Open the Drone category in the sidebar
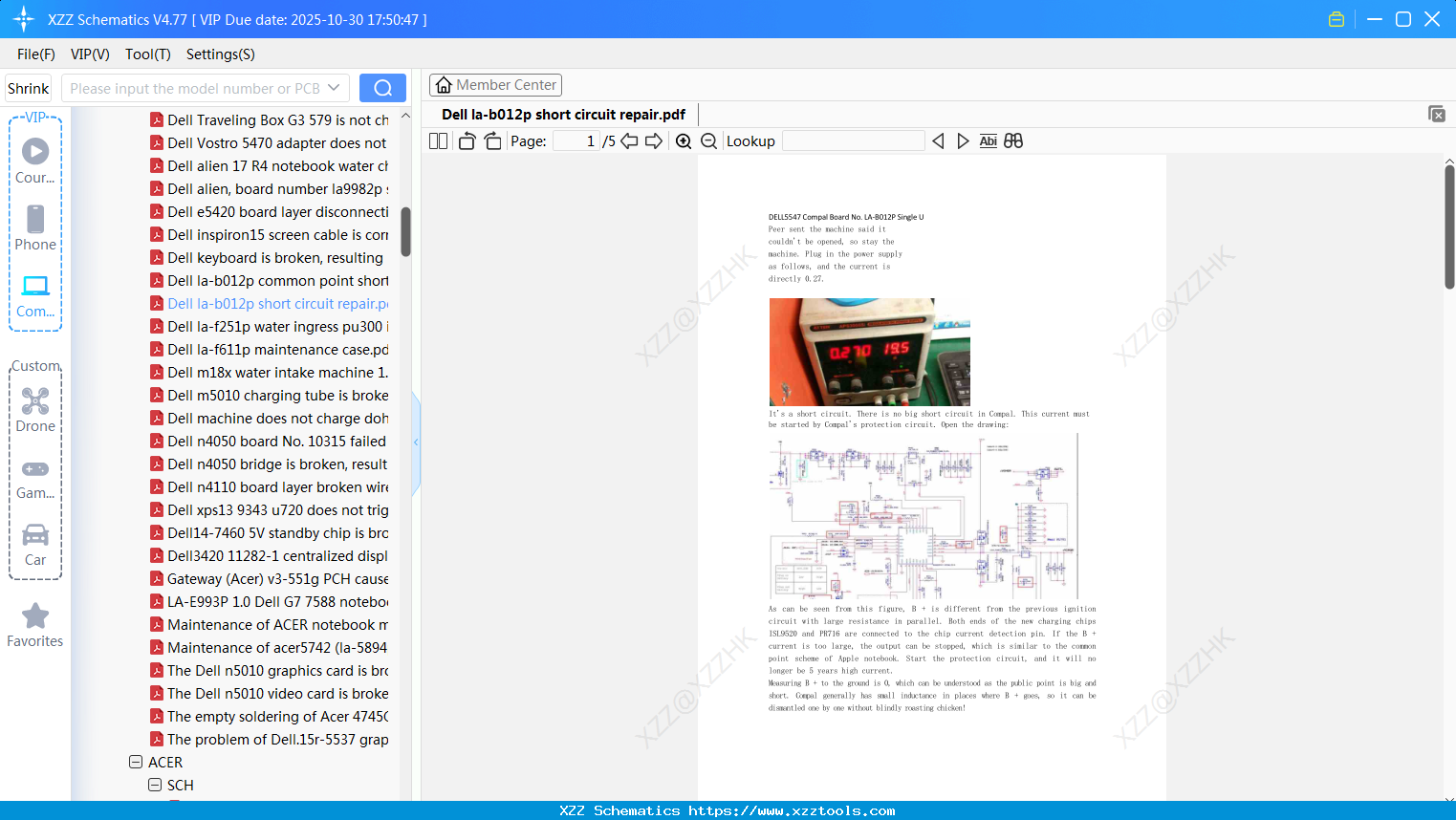The height and width of the screenshot is (820, 1456). 35,410
